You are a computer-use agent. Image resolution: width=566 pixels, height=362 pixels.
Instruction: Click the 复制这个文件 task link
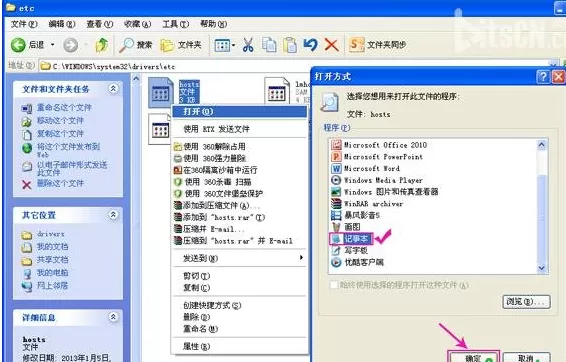click(x=60, y=134)
